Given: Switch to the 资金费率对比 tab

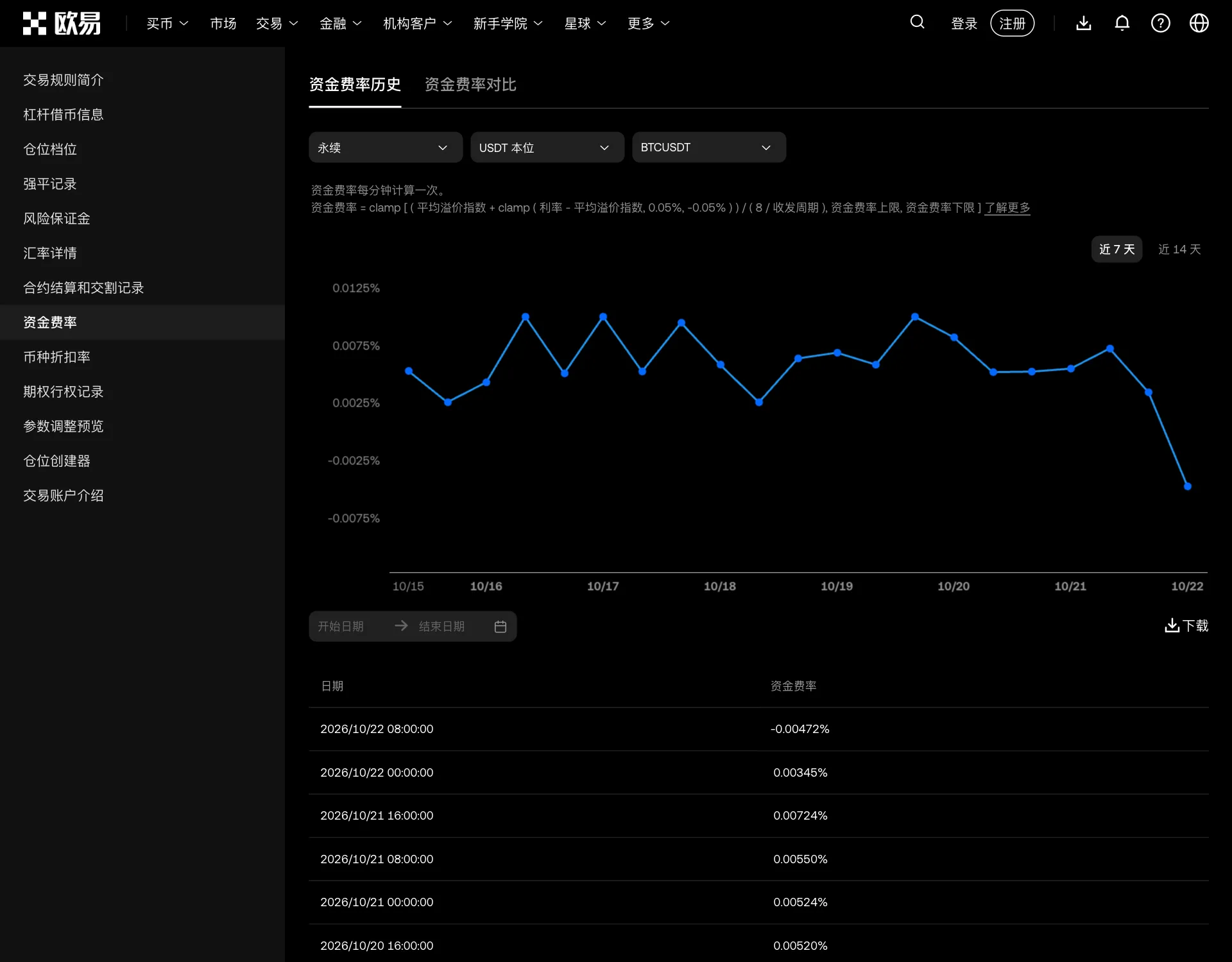Looking at the screenshot, I should click(x=470, y=85).
